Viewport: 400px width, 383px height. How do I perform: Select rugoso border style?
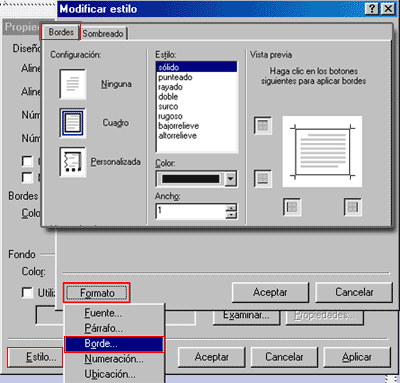197,116
